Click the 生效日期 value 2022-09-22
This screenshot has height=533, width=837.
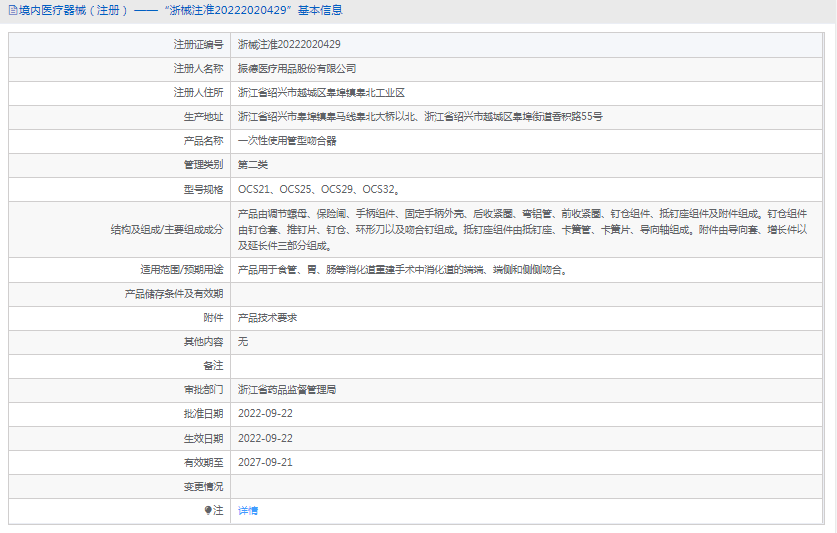265,438
